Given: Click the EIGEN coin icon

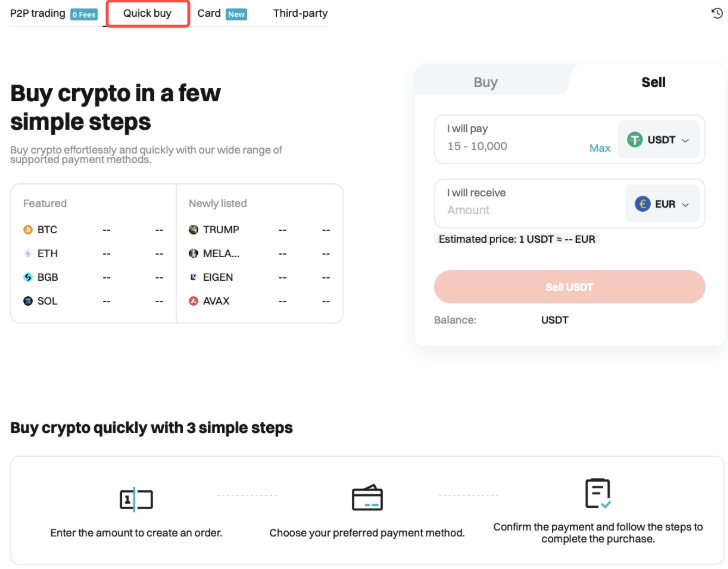Looking at the screenshot, I should [194, 277].
